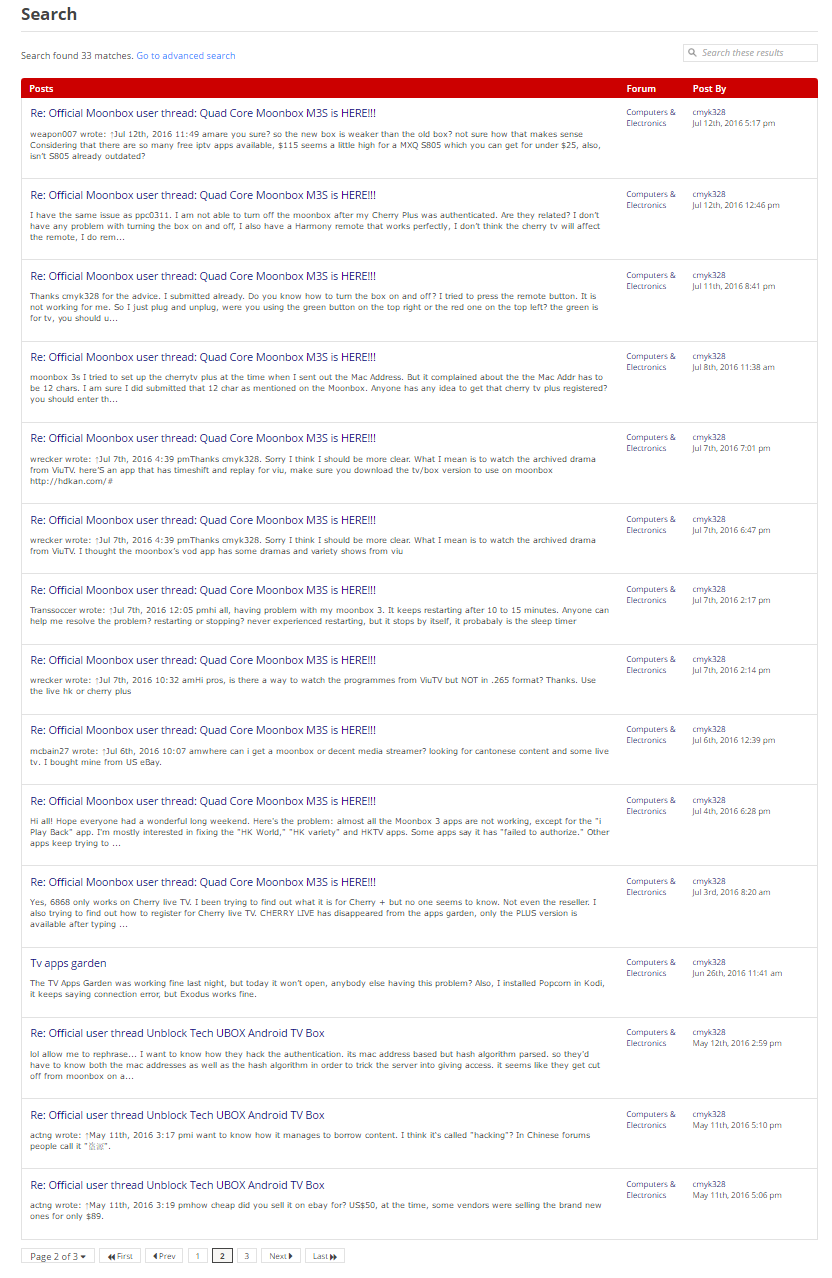The image size is (832, 1278).
Task: Click current page 2 button
Action: [222, 1256]
